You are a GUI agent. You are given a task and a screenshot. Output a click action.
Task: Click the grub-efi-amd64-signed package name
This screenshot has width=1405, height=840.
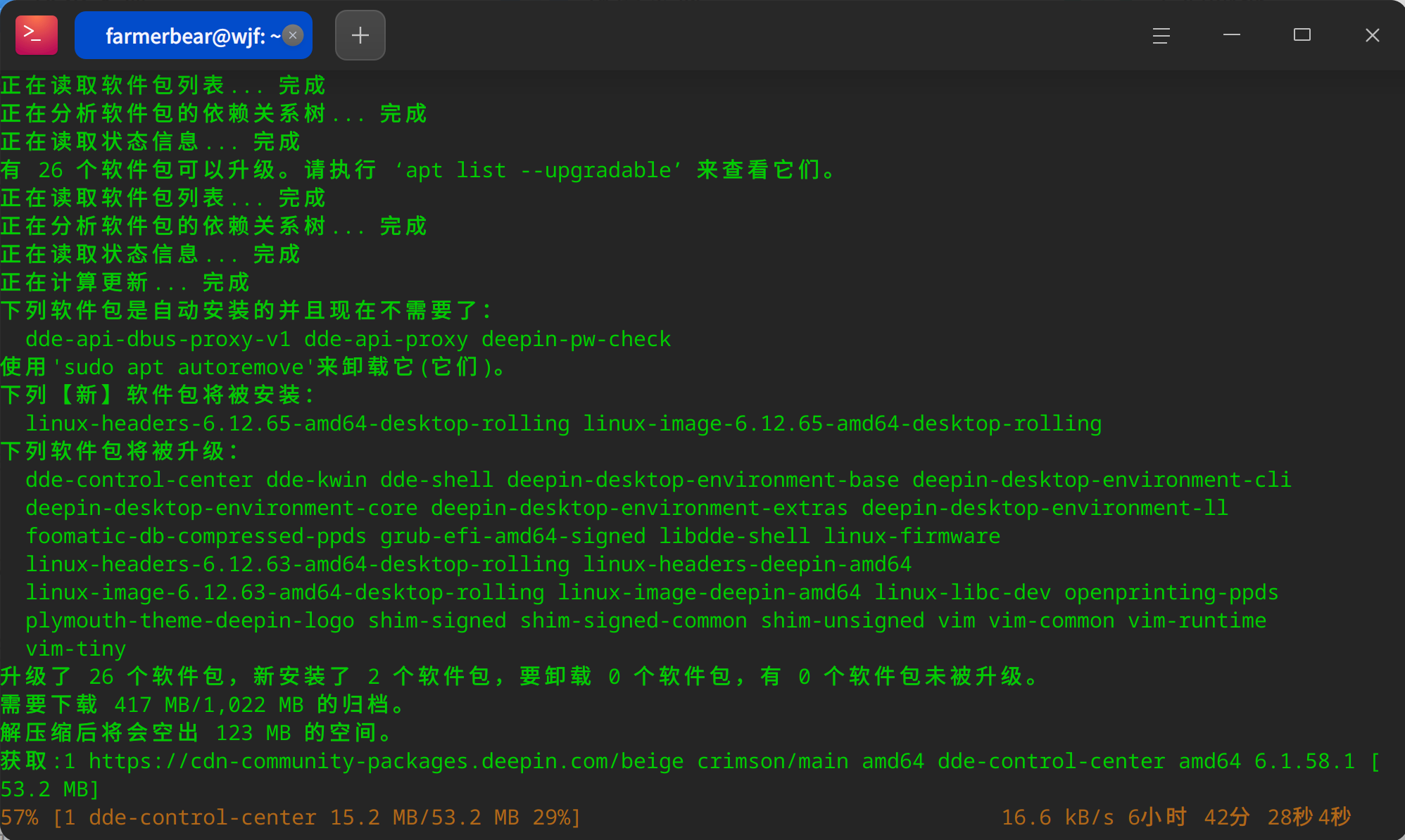click(x=512, y=536)
